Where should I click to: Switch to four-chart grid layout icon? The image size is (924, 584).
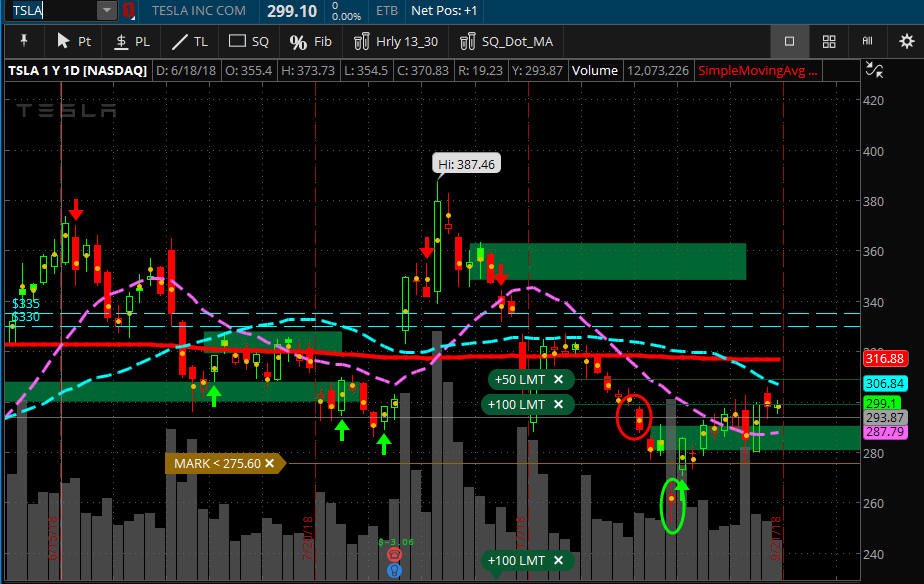click(829, 41)
